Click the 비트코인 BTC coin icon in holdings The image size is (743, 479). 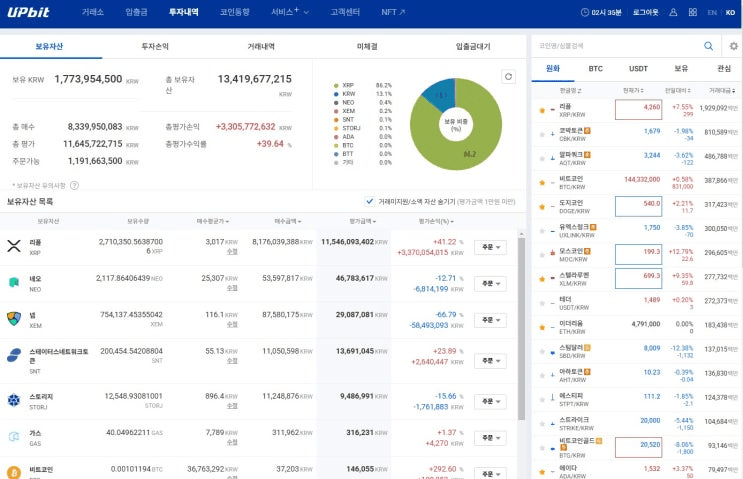click(x=14, y=473)
